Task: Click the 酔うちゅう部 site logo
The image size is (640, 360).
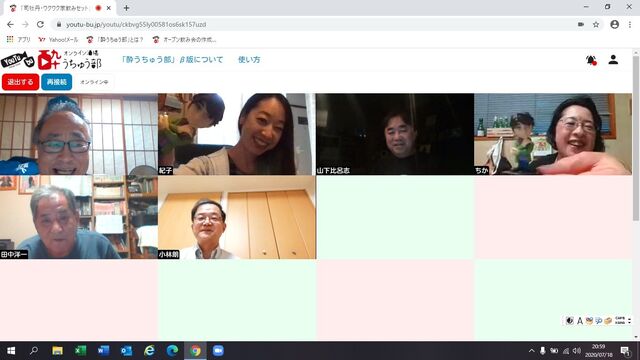Action: 51,60
